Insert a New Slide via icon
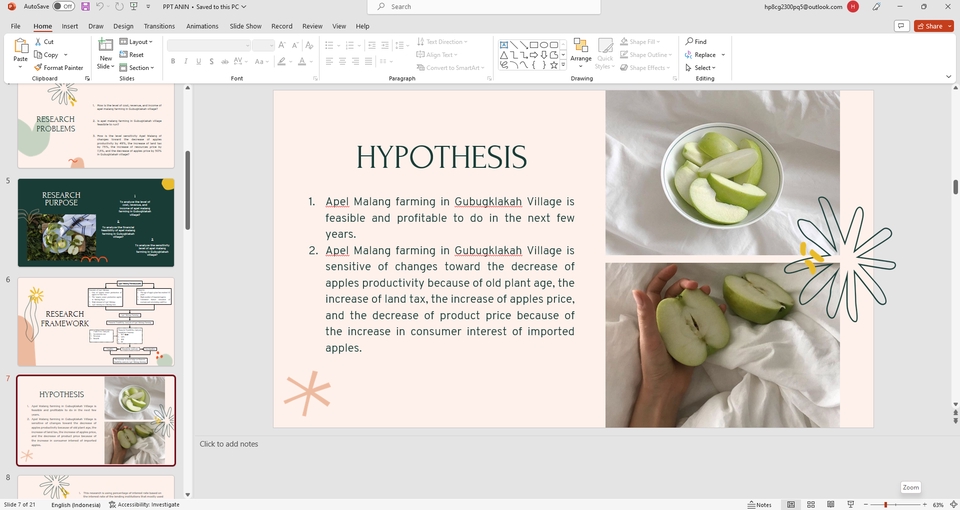 tap(106, 46)
